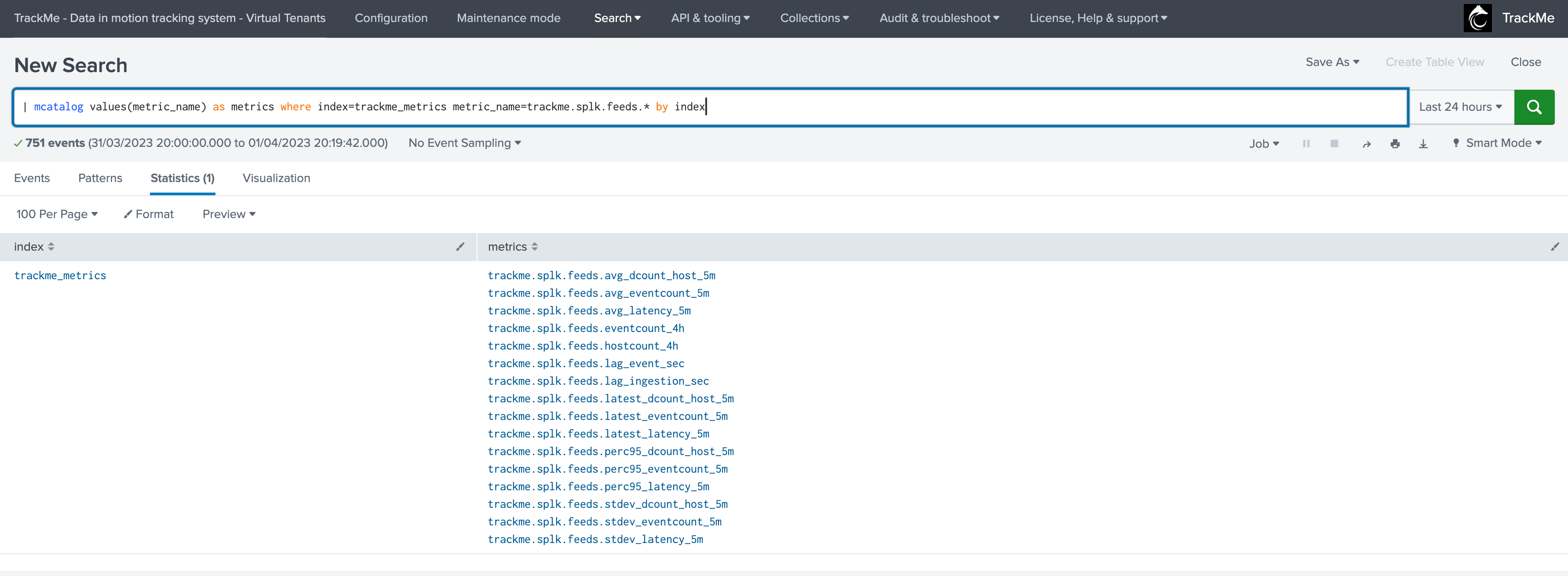Share the search job
Screen dimensions: 1568x576
(1367, 144)
